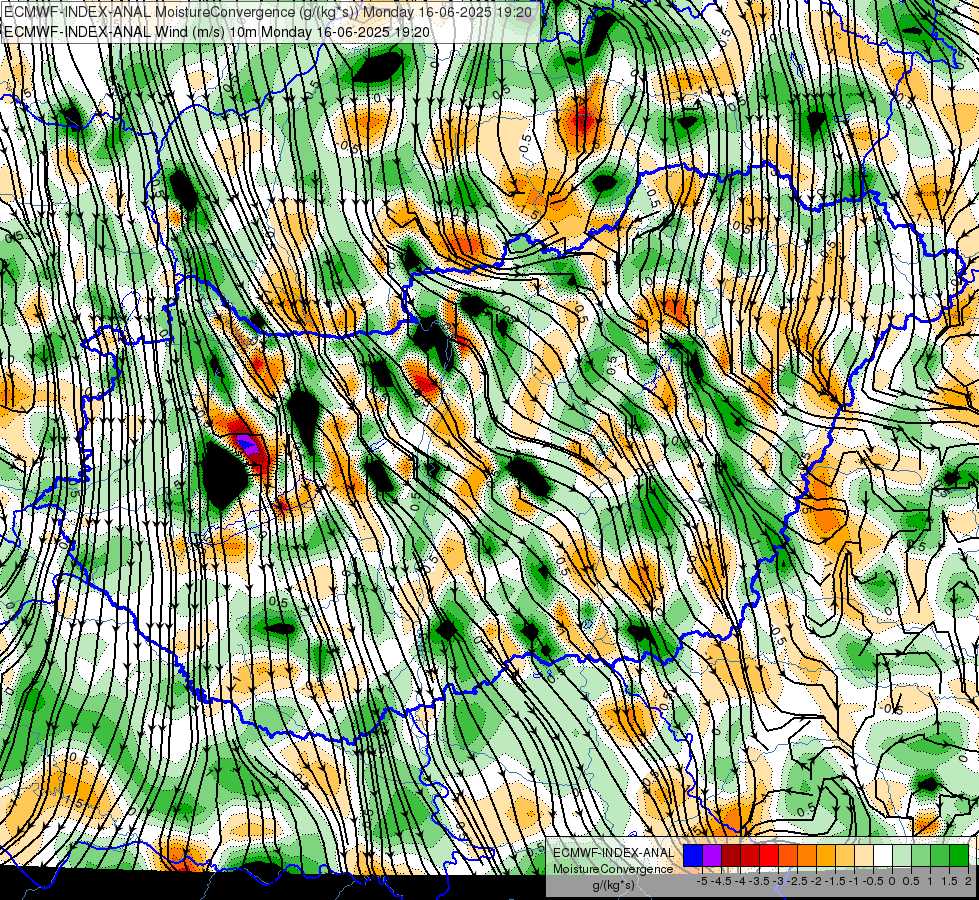Select the pale peach swatch between -1 and -0.5
This screenshot has height=900, width=979.
pyautogui.click(x=864, y=856)
